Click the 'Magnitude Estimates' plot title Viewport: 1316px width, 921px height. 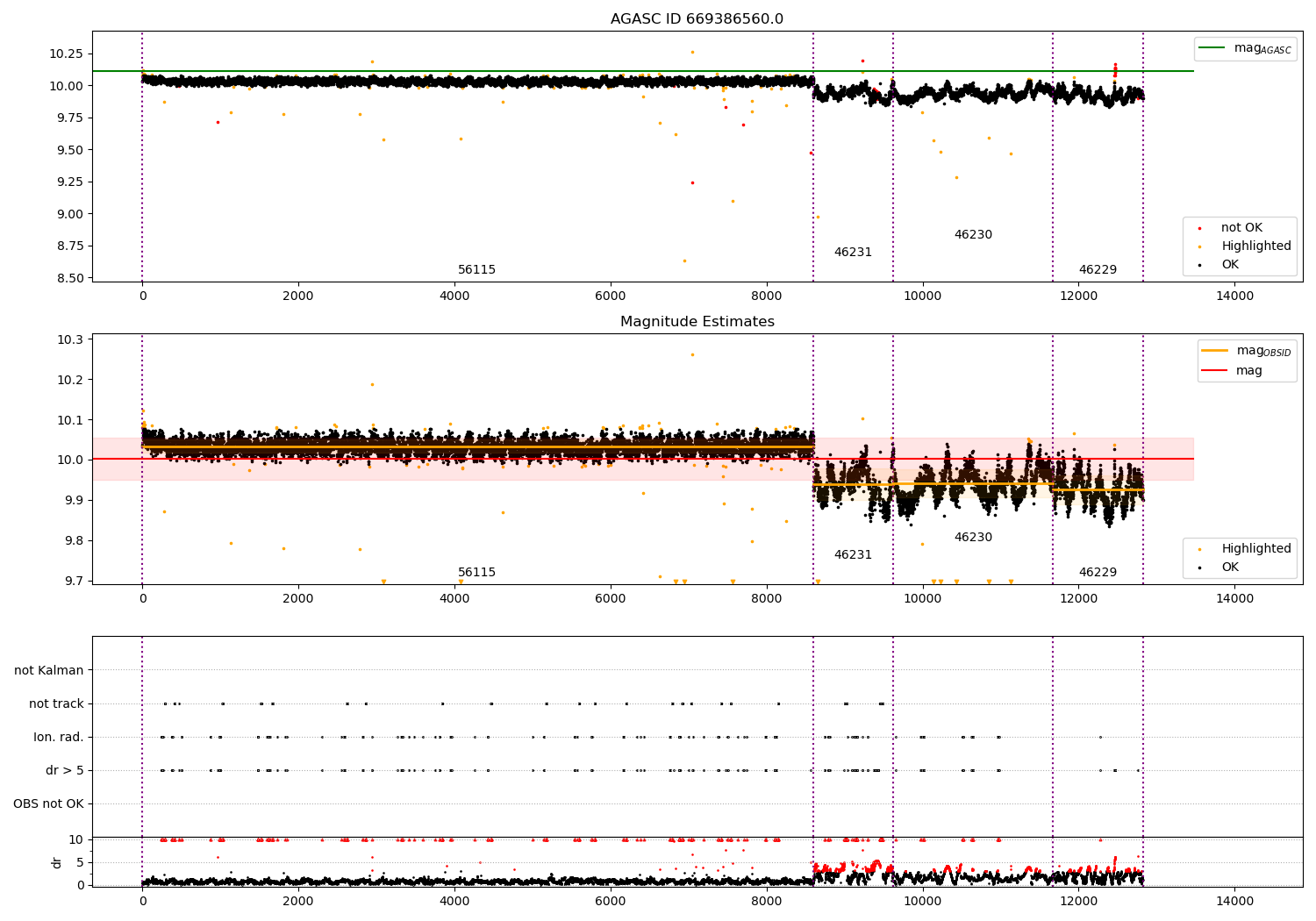point(697,322)
